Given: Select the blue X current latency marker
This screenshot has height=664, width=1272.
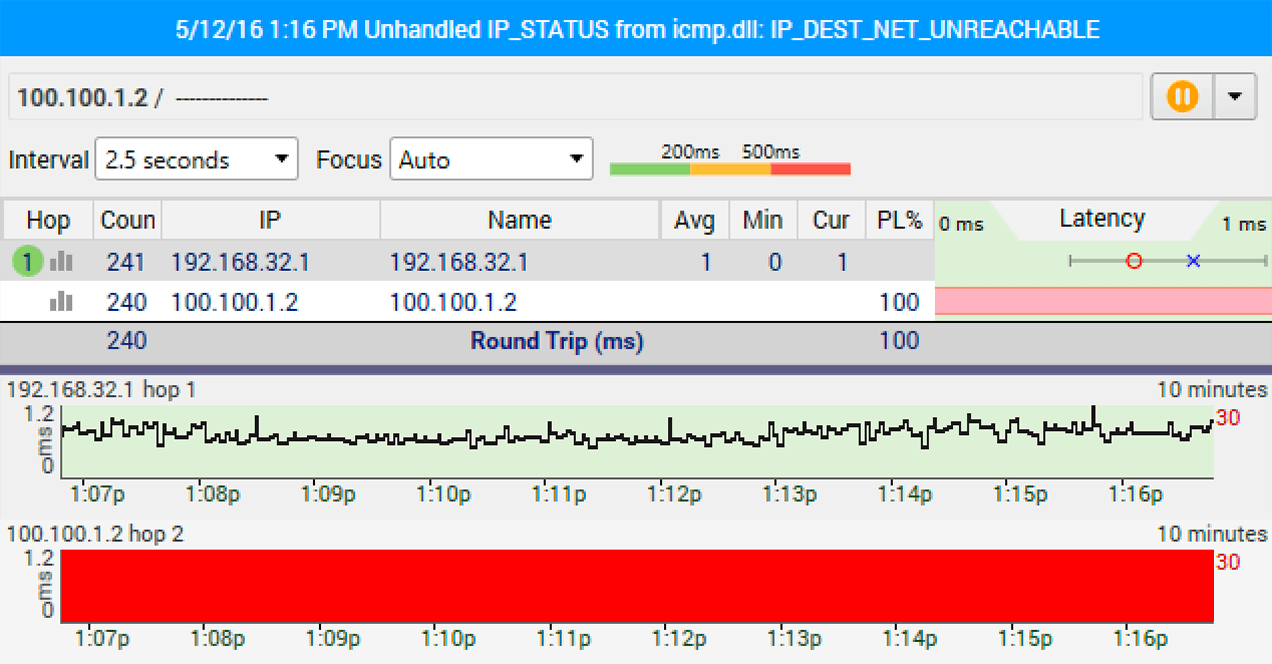Looking at the screenshot, I should (1192, 261).
